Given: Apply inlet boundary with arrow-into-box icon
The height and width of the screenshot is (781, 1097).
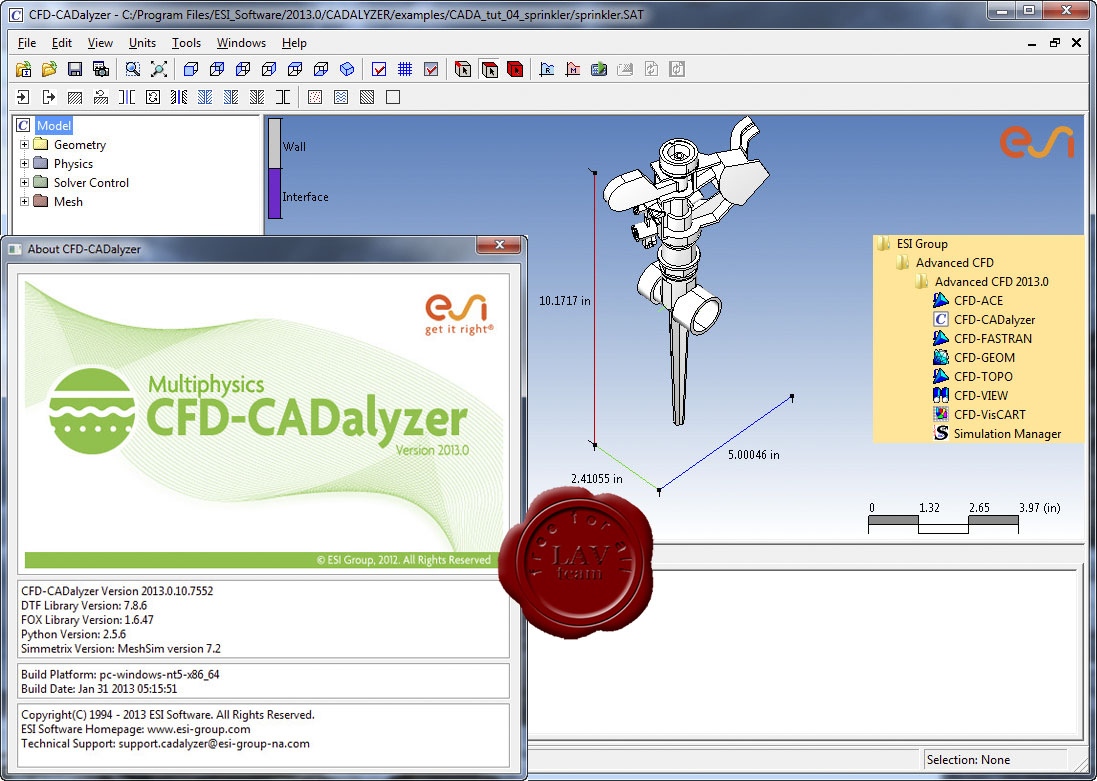Looking at the screenshot, I should (23, 97).
